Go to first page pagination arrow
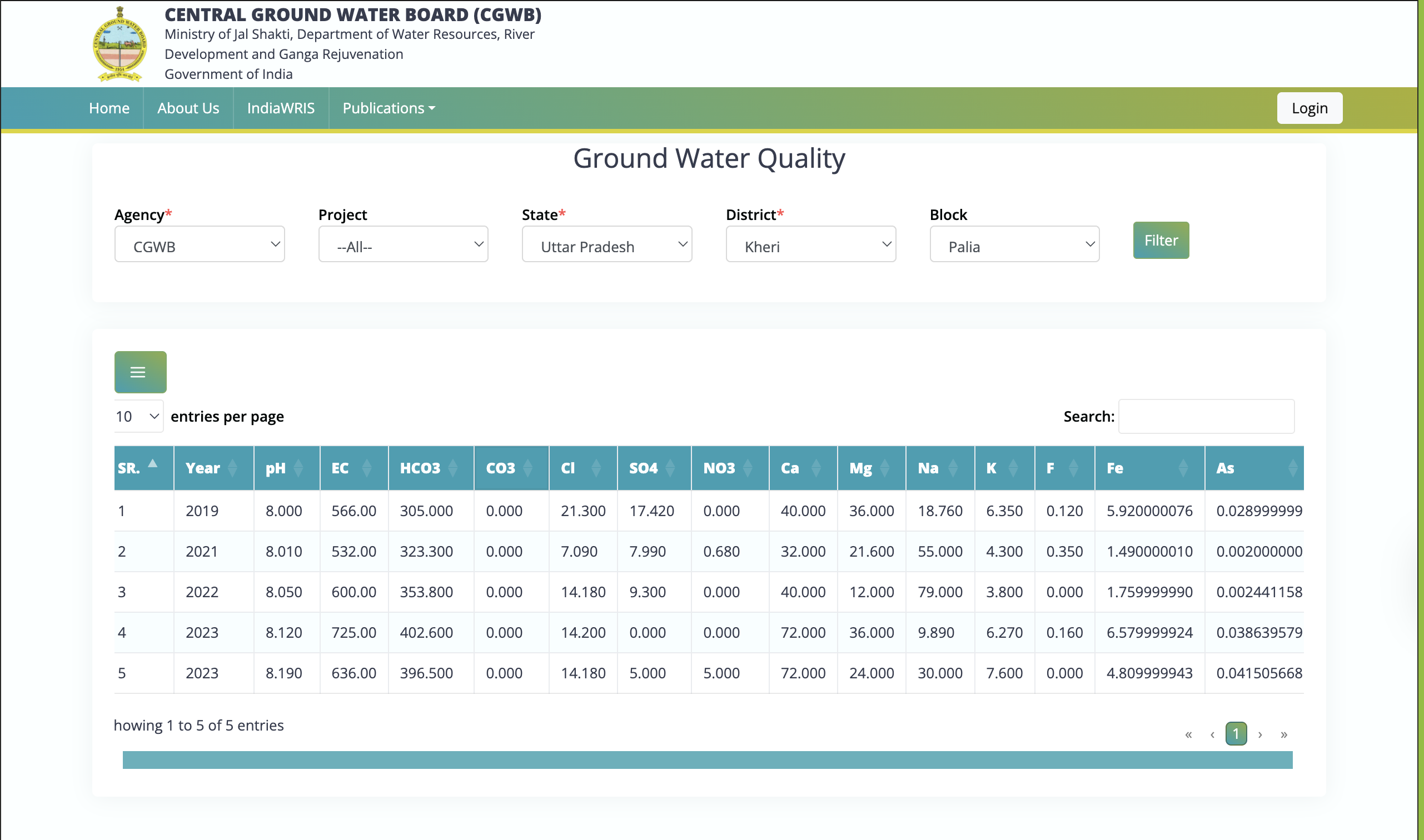Image resolution: width=1424 pixels, height=840 pixels. 1188,734
